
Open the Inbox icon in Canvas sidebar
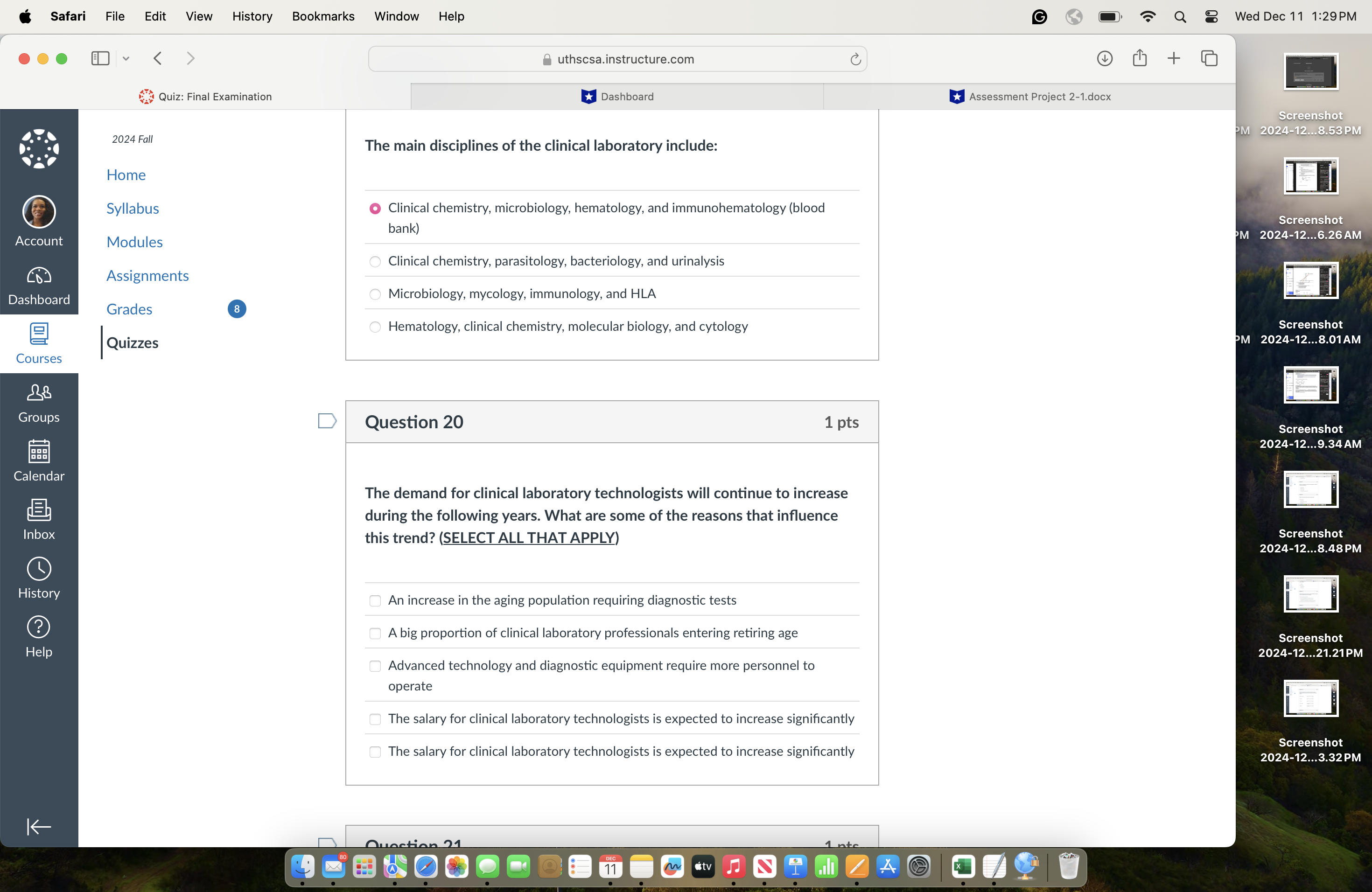click(x=38, y=518)
